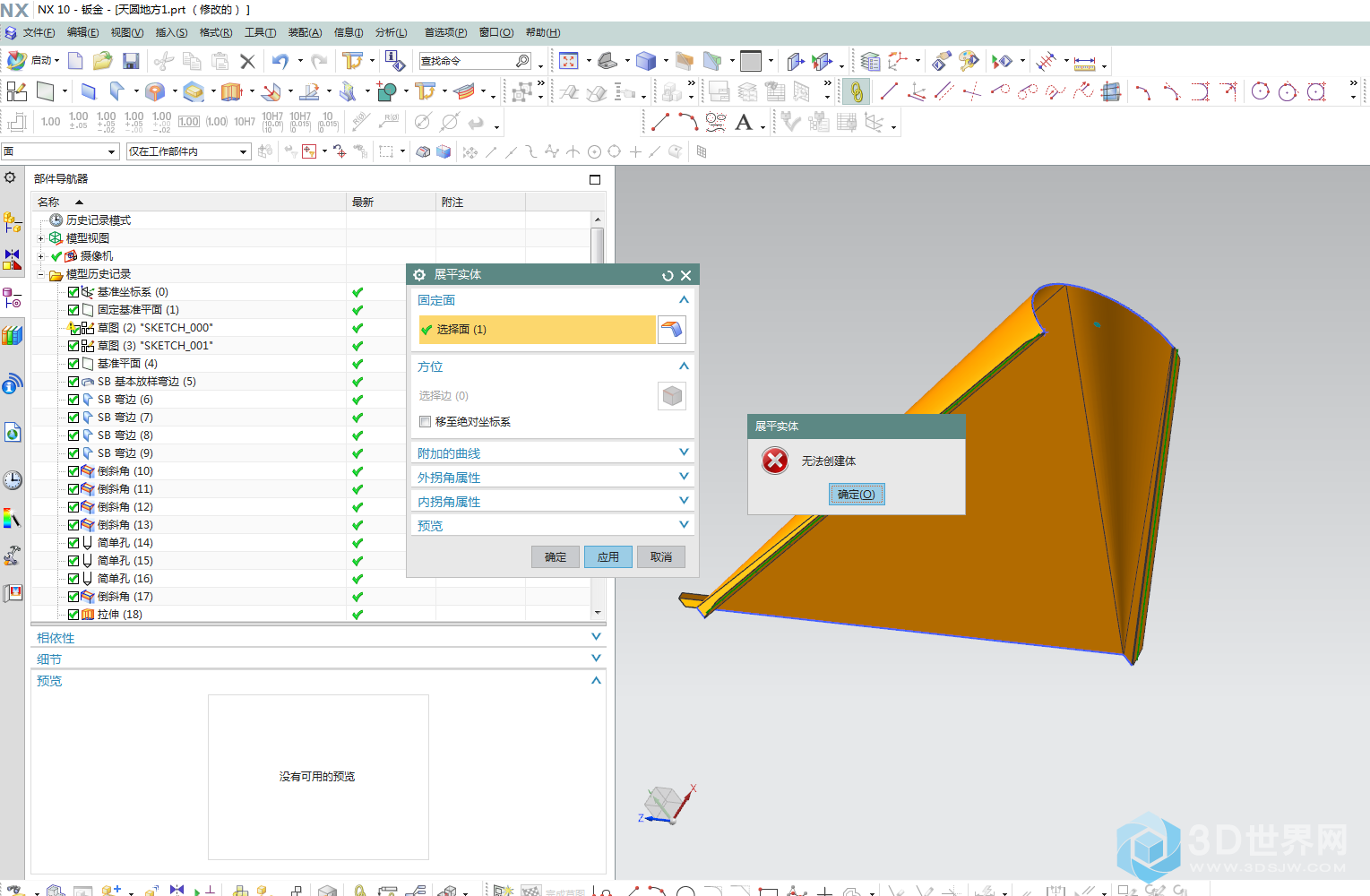
Task: Click the Measure Distance ruler icon
Action: 1084,63
